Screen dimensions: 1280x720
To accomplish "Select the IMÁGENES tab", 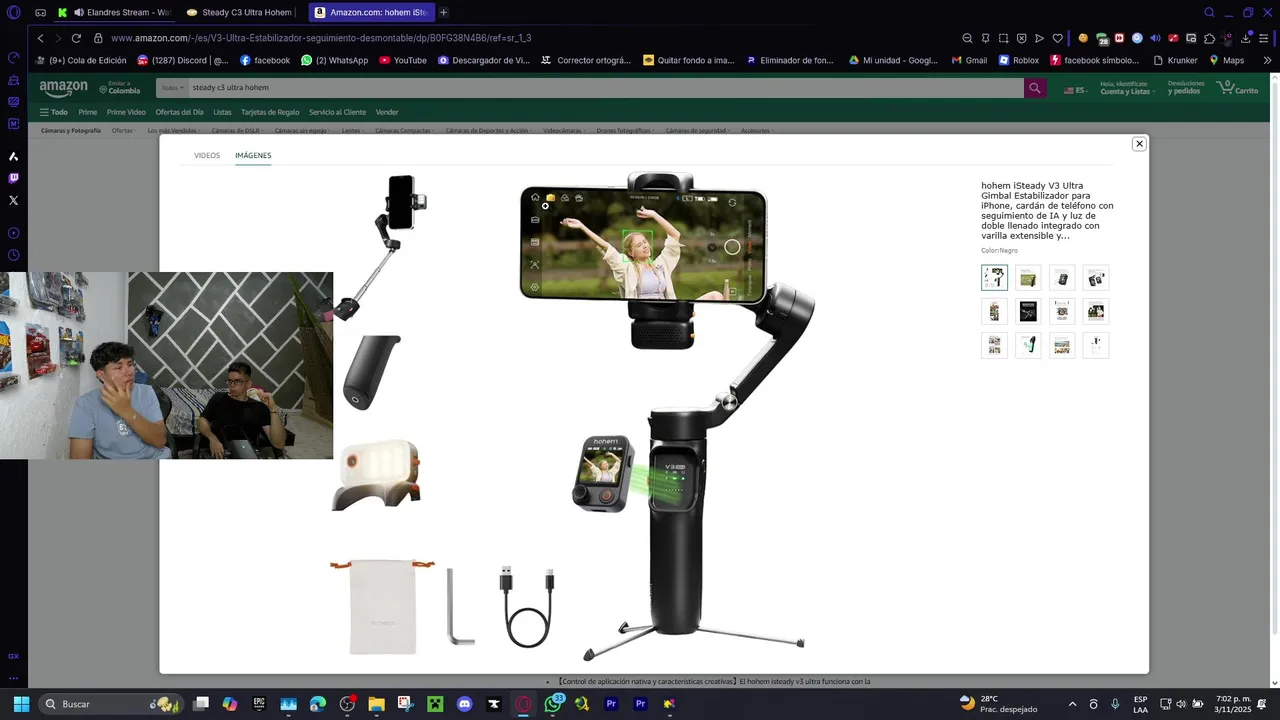I will point(253,156).
